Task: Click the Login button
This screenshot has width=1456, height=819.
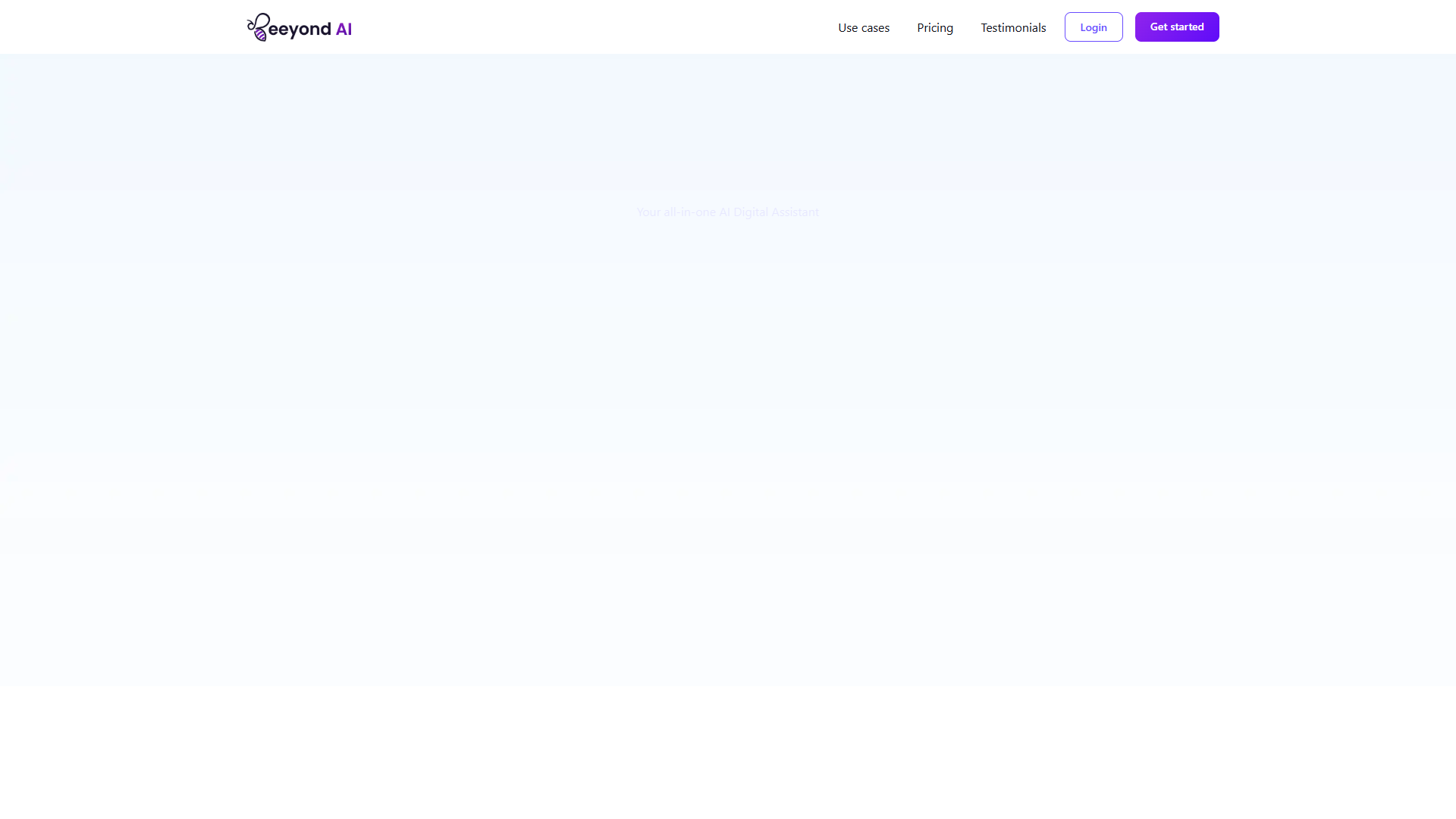Action: [x=1094, y=27]
